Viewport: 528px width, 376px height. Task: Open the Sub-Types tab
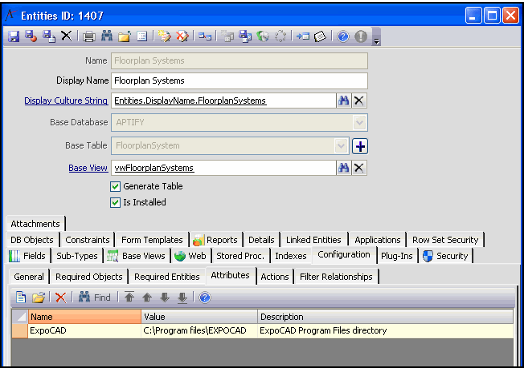point(77,256)
